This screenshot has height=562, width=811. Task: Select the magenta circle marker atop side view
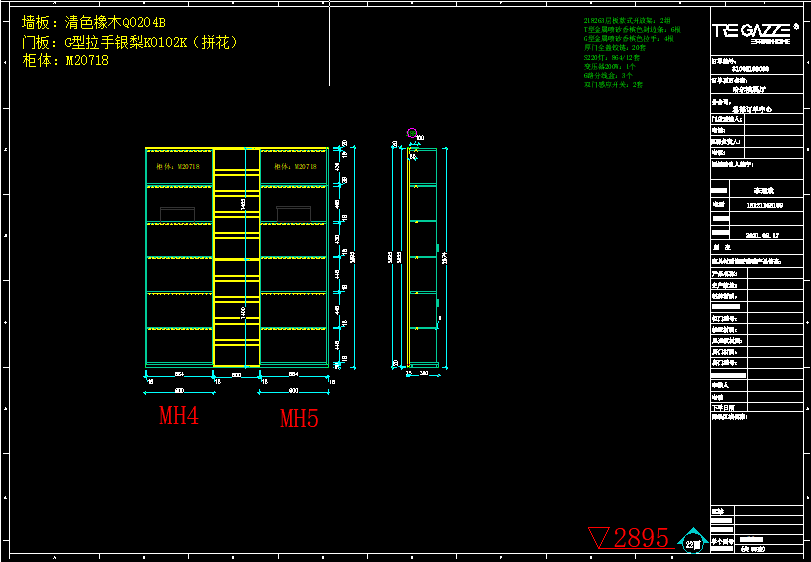point(411,132)
